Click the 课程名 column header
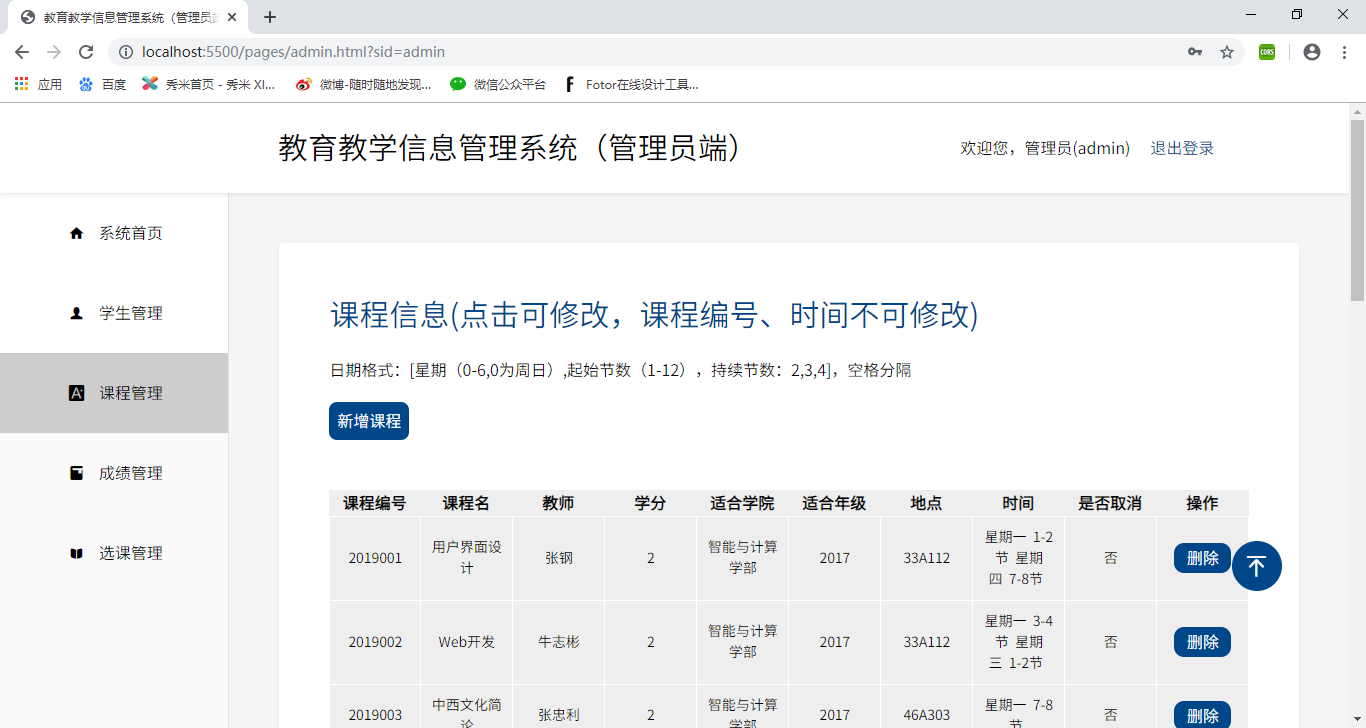This screenshot has height=728, width=1366. coord(467,503)
